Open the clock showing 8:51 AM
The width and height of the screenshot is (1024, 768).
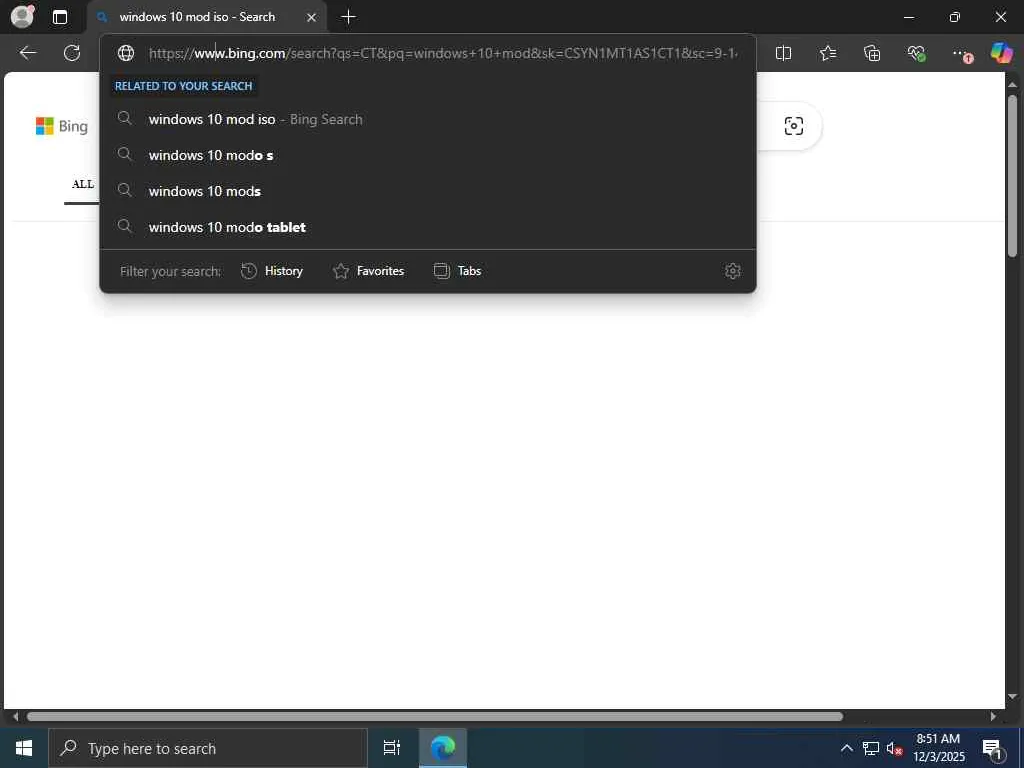pyautogui.click(x=938, y=748)
